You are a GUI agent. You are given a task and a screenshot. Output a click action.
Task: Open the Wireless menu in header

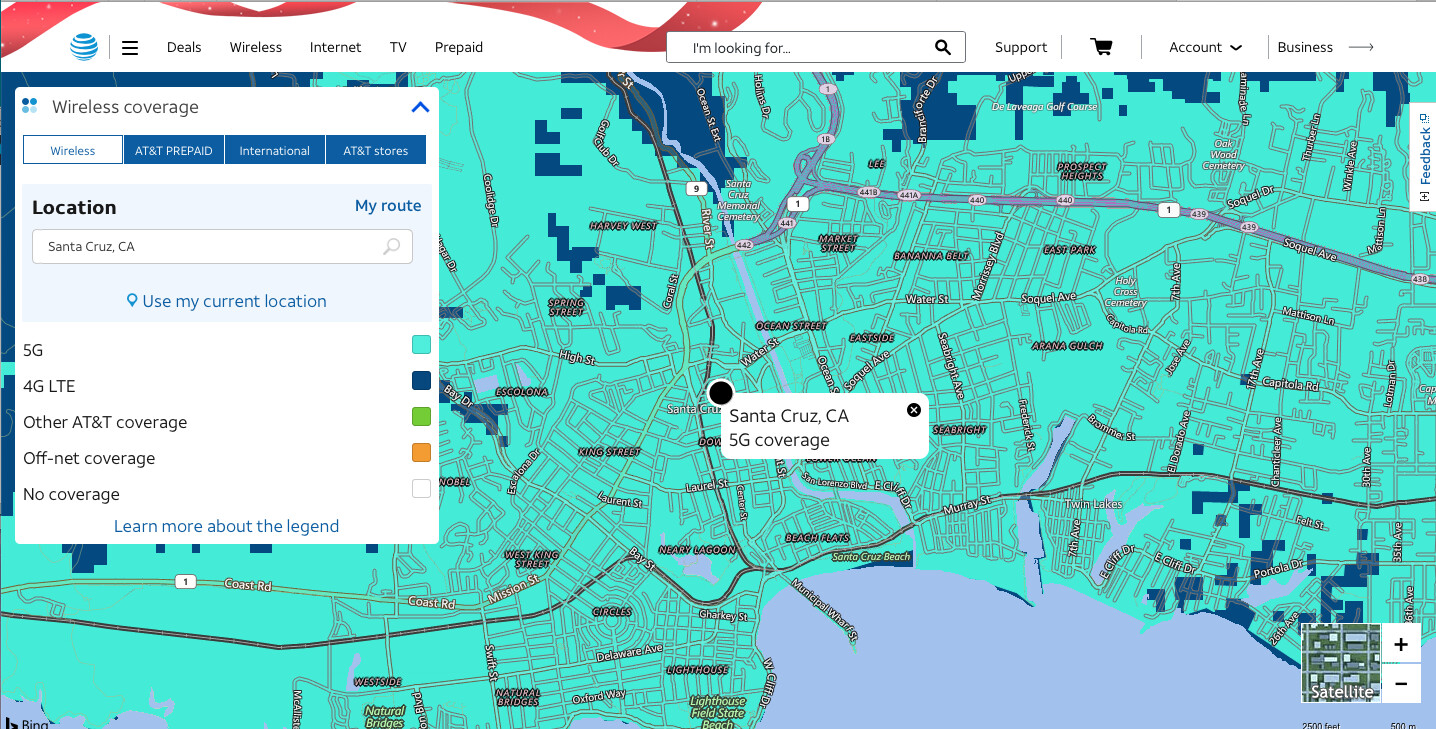tap(256, 47)
